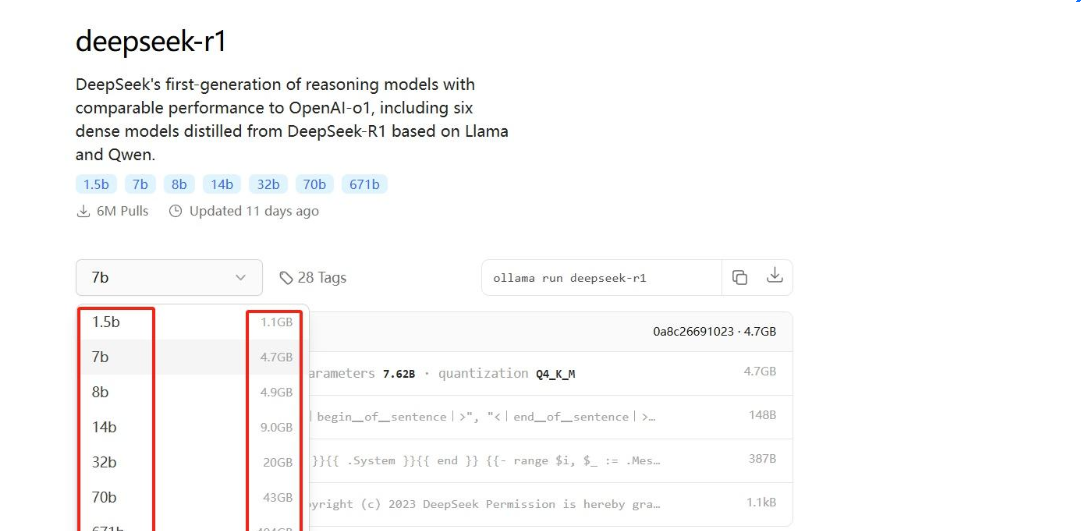Click the 8b tag badge
The width and height of the screenshot is (1081, 531).
(x=179, y=184)
